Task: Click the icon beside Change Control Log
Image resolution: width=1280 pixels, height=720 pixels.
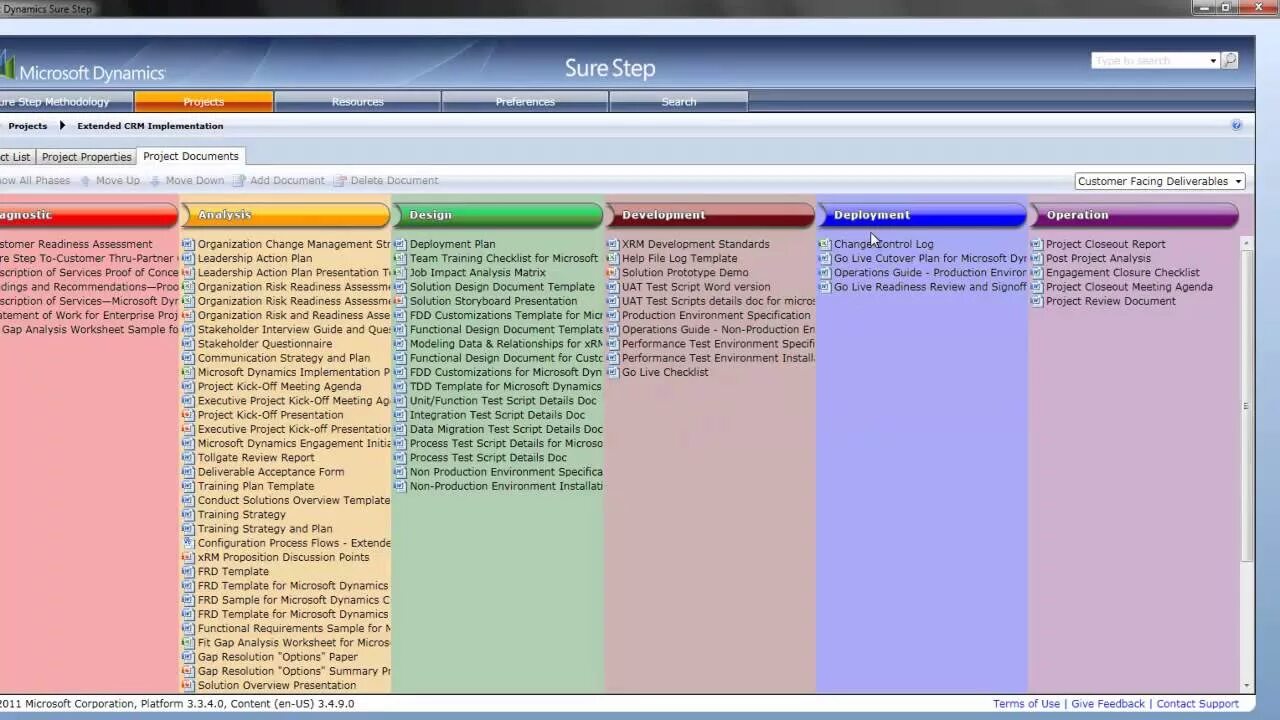Action: (x=824, y=244)
